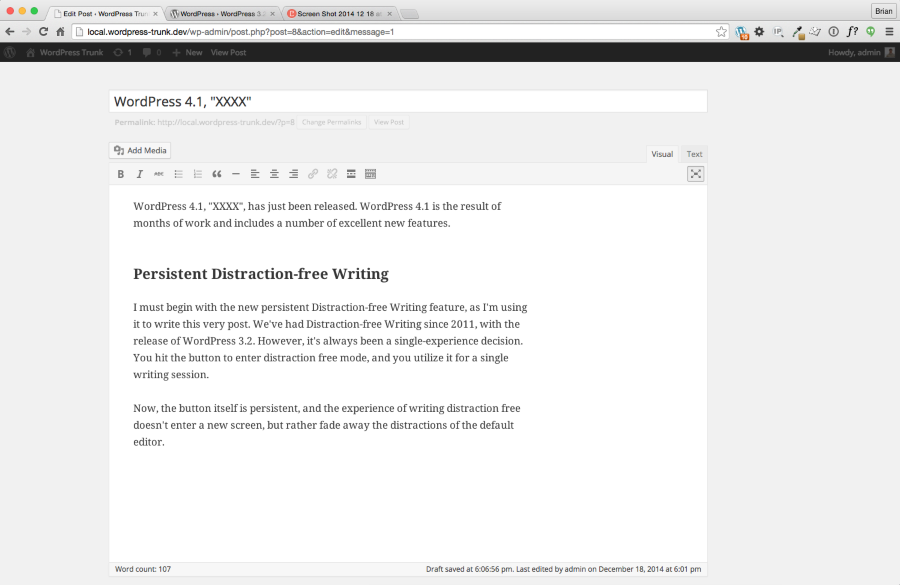Open Howdy, admin account menu
The width and height of the screenshot is (900, 585).
click(861, 52)
